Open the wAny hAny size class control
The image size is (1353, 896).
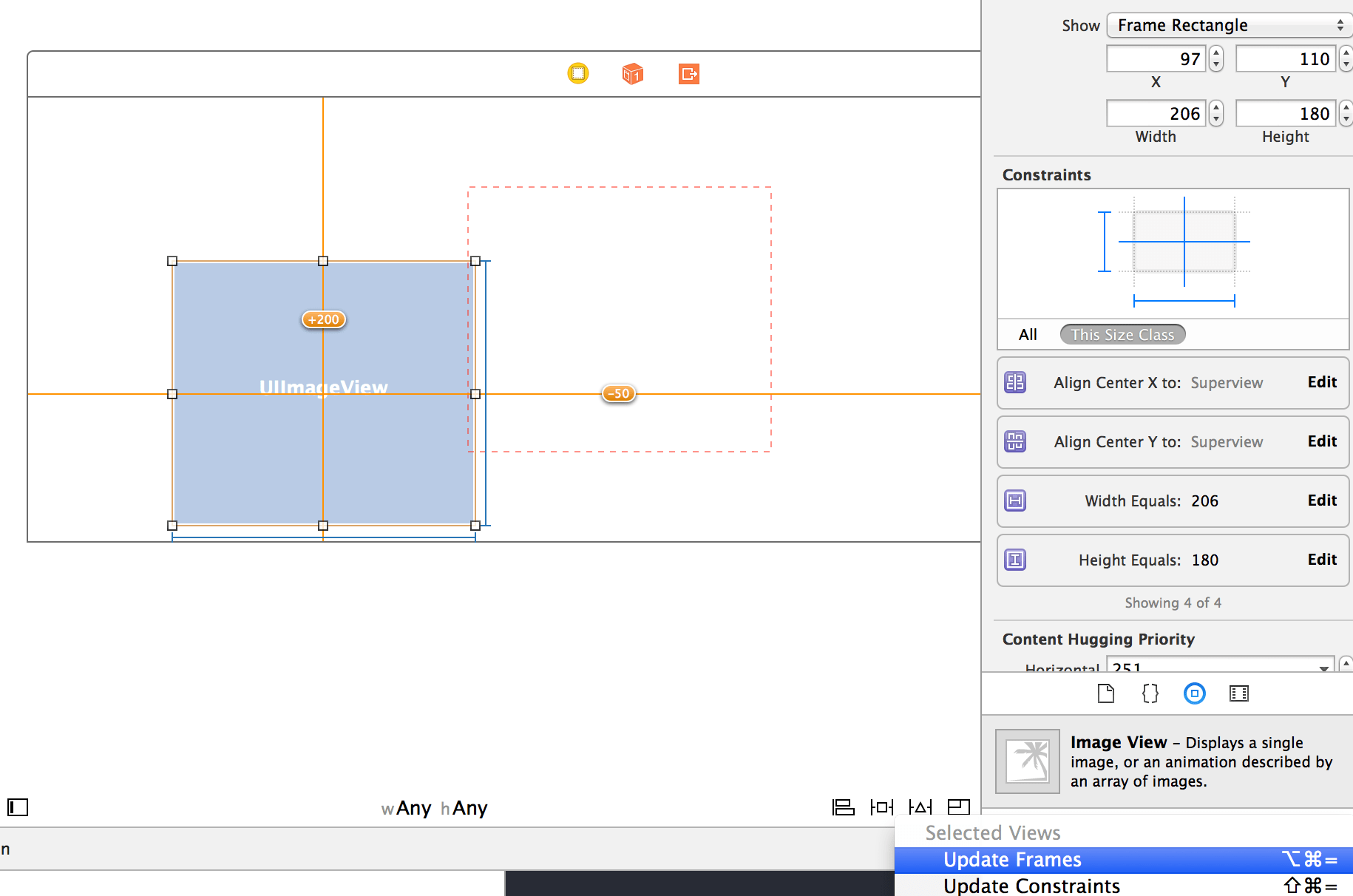(x=434, y=808)
